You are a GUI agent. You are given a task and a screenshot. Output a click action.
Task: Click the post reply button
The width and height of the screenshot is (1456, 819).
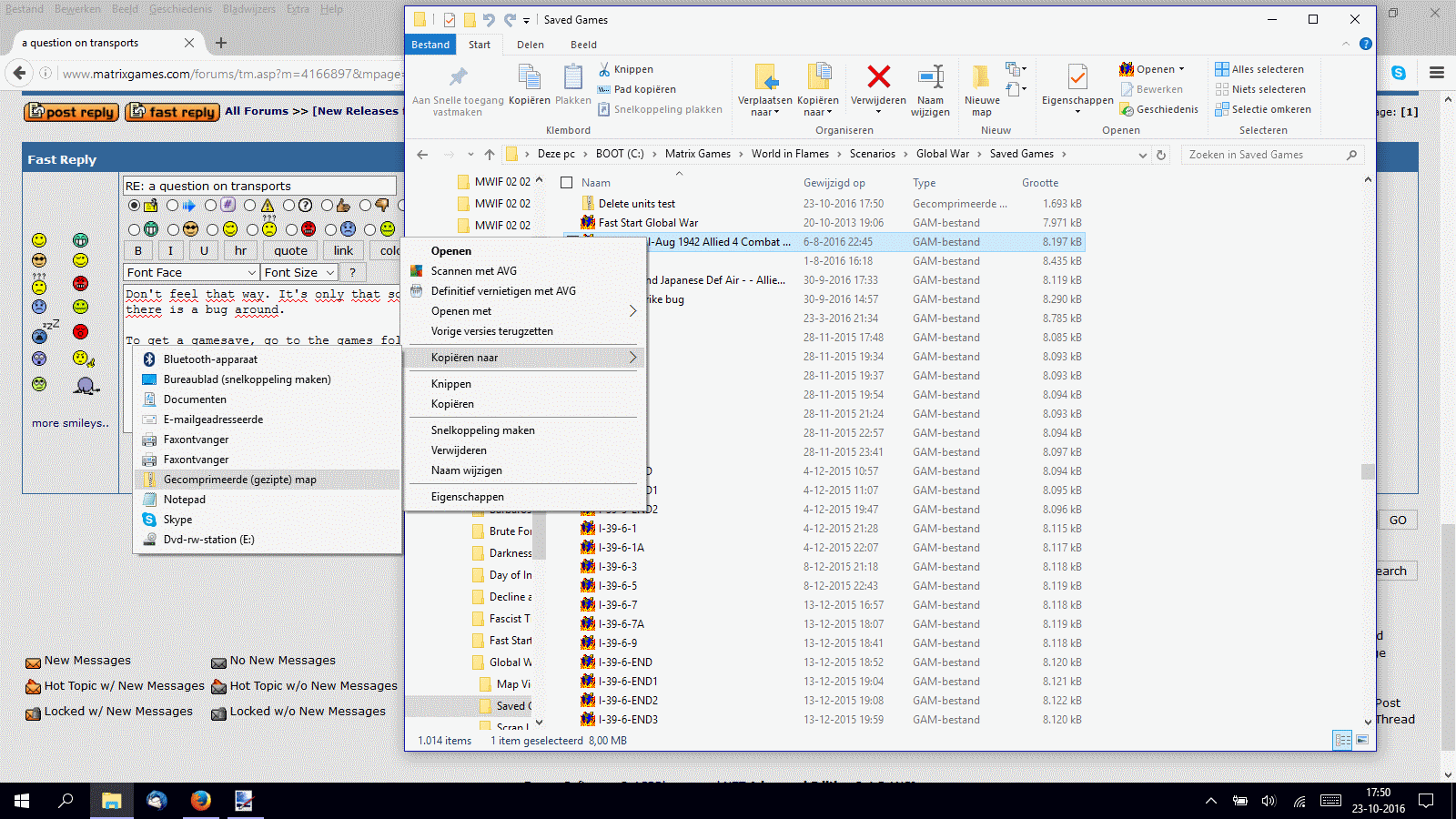tap(71, 112)
